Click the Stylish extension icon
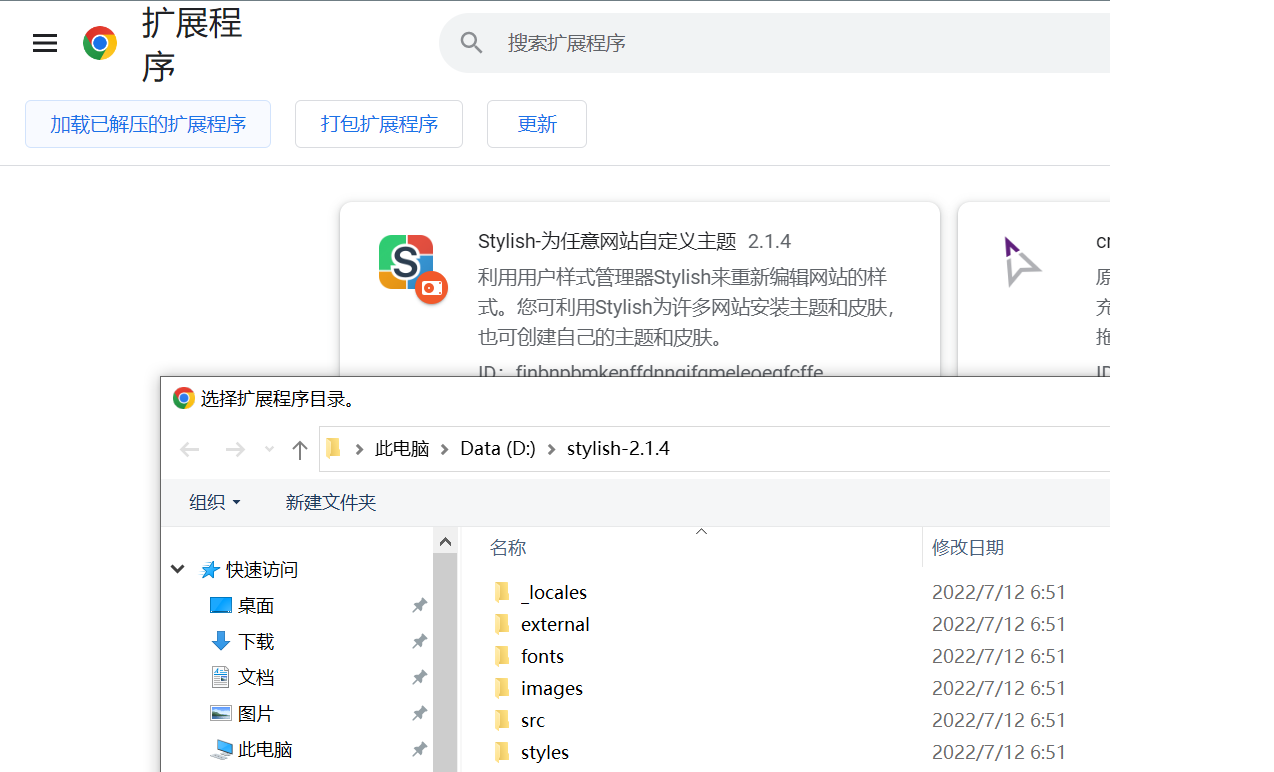 (411, 267)
